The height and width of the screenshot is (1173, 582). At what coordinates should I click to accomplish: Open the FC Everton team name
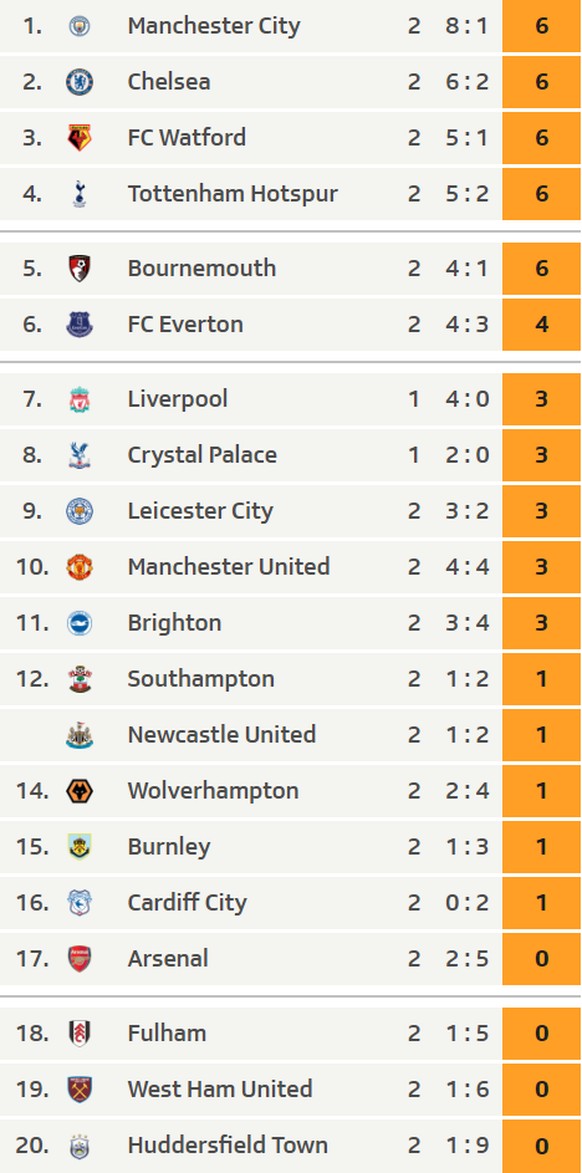pyautogui.click(x=185, y=324)
